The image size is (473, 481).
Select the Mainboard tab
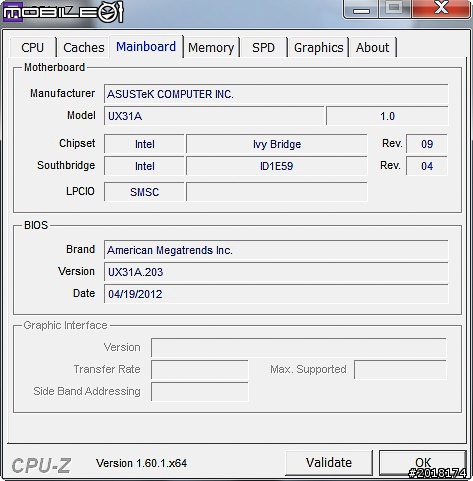[146, 46]
